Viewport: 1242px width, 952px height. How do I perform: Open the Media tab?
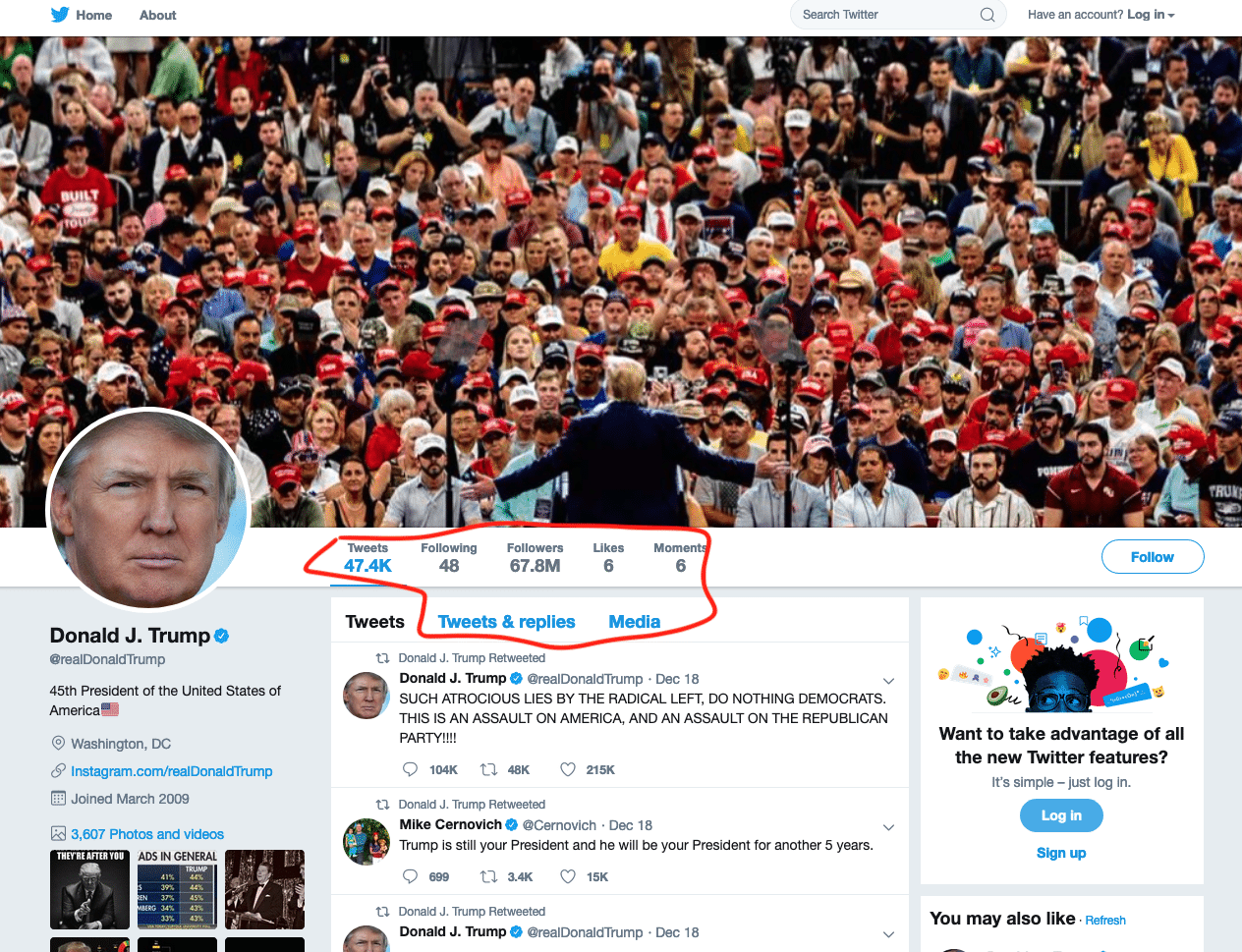pyautogui.click(x=634, y=622)
